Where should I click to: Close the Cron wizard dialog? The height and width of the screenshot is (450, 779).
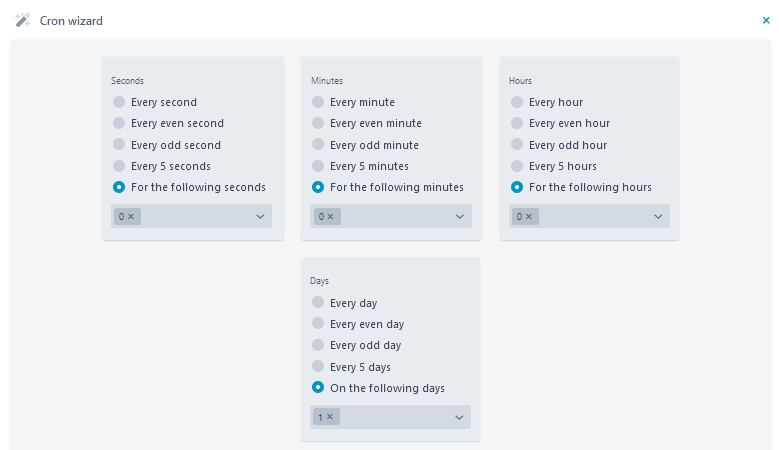(x=766, y=20)
